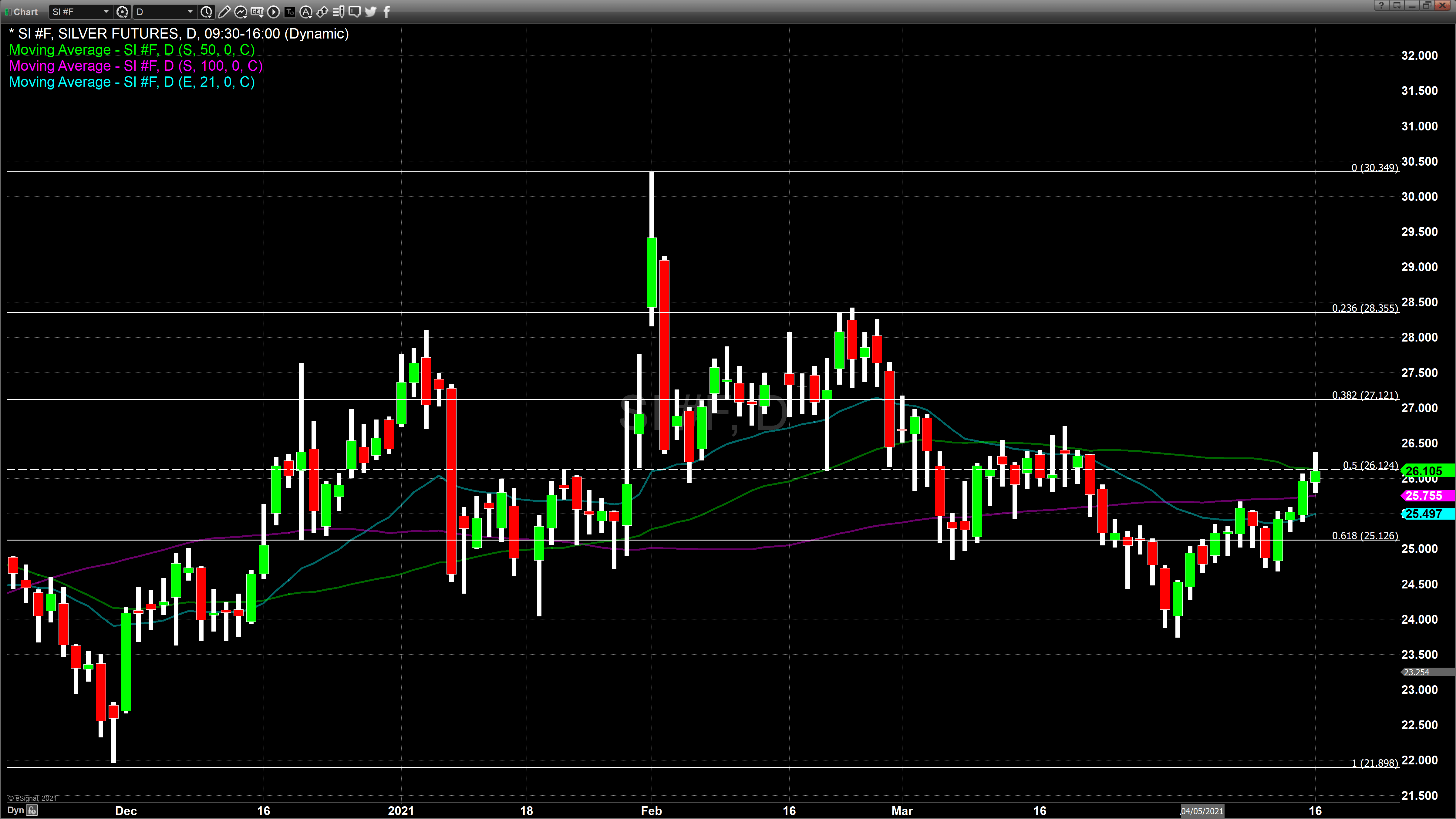This screenshot has height=819, width=1456.
Task: Click the text reset T icon
Action: click(x=290, y=11)
